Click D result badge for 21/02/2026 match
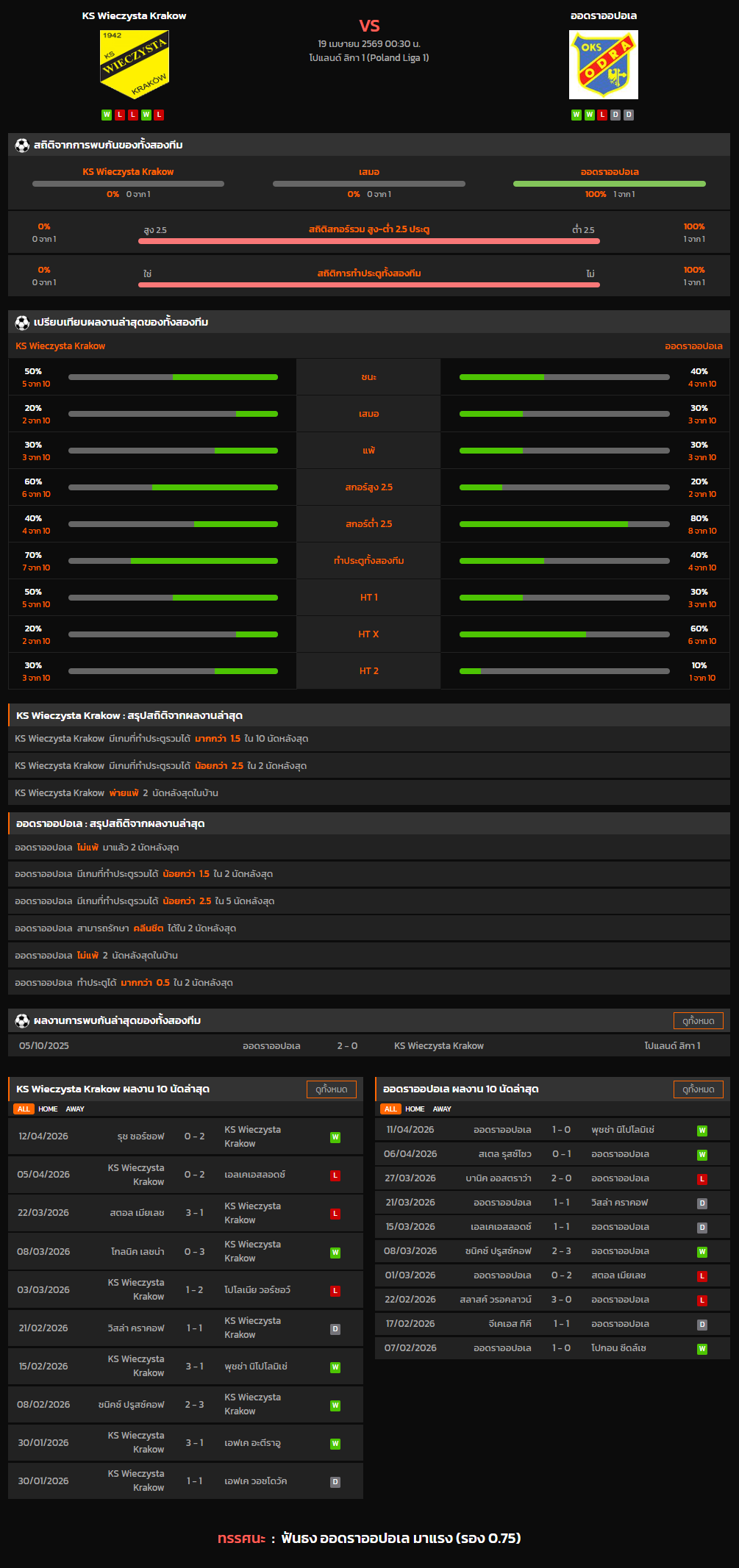 coord(335,1329)
